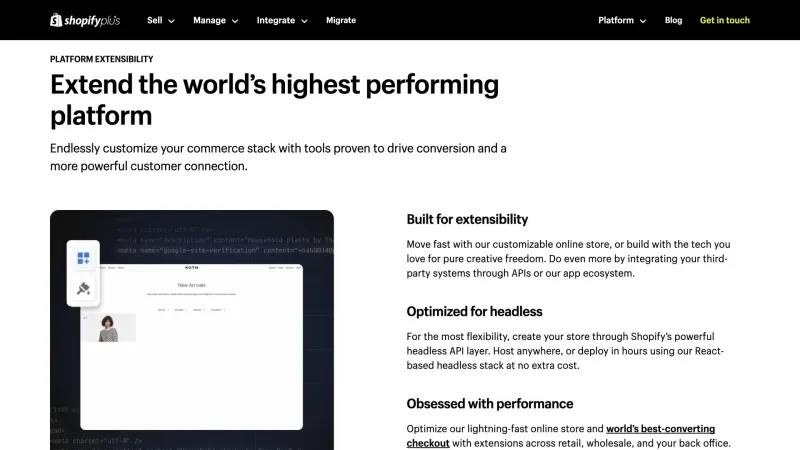Open the Integrate menu
Image resolution: width=800 pixels, height=450 pixels.
coord(276,20)
